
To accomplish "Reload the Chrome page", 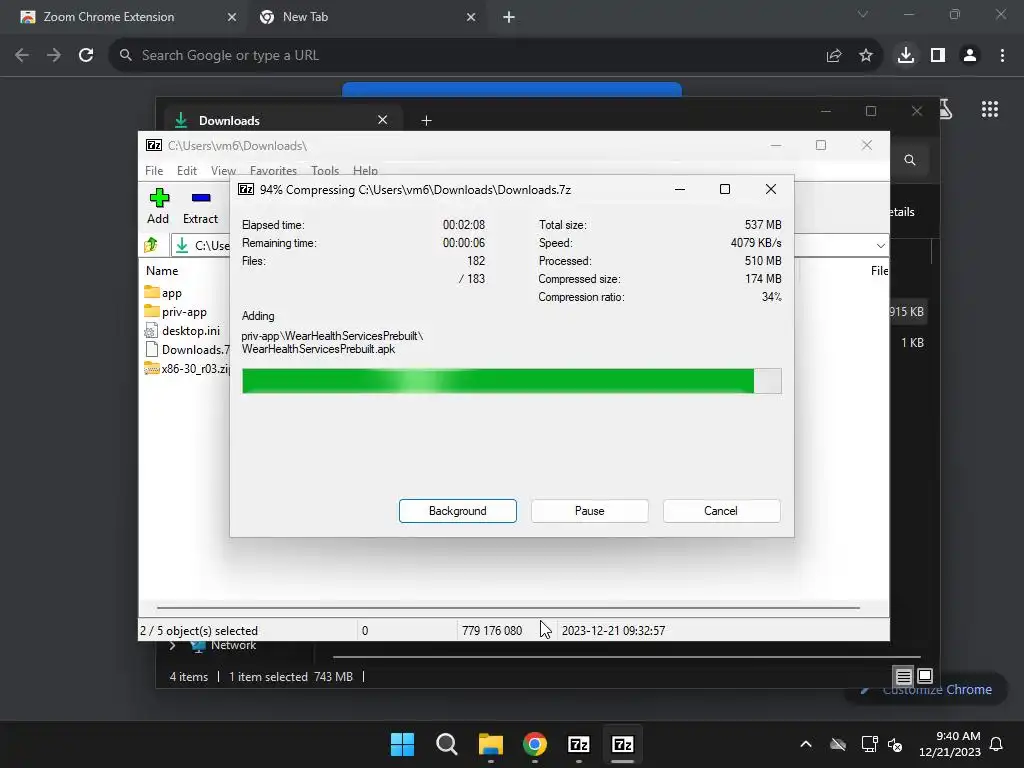I will [86, 55].
